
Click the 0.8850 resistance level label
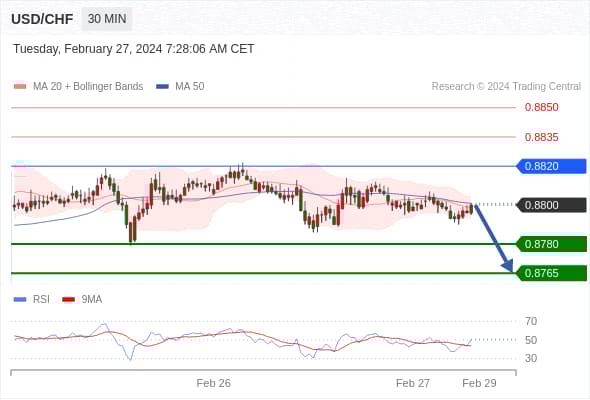tap(541, 107)
